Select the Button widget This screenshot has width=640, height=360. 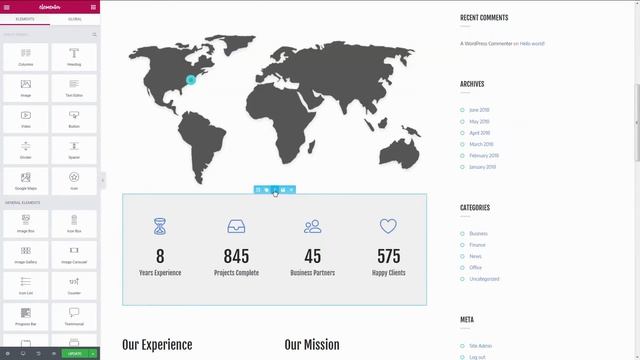click(74, 119)
